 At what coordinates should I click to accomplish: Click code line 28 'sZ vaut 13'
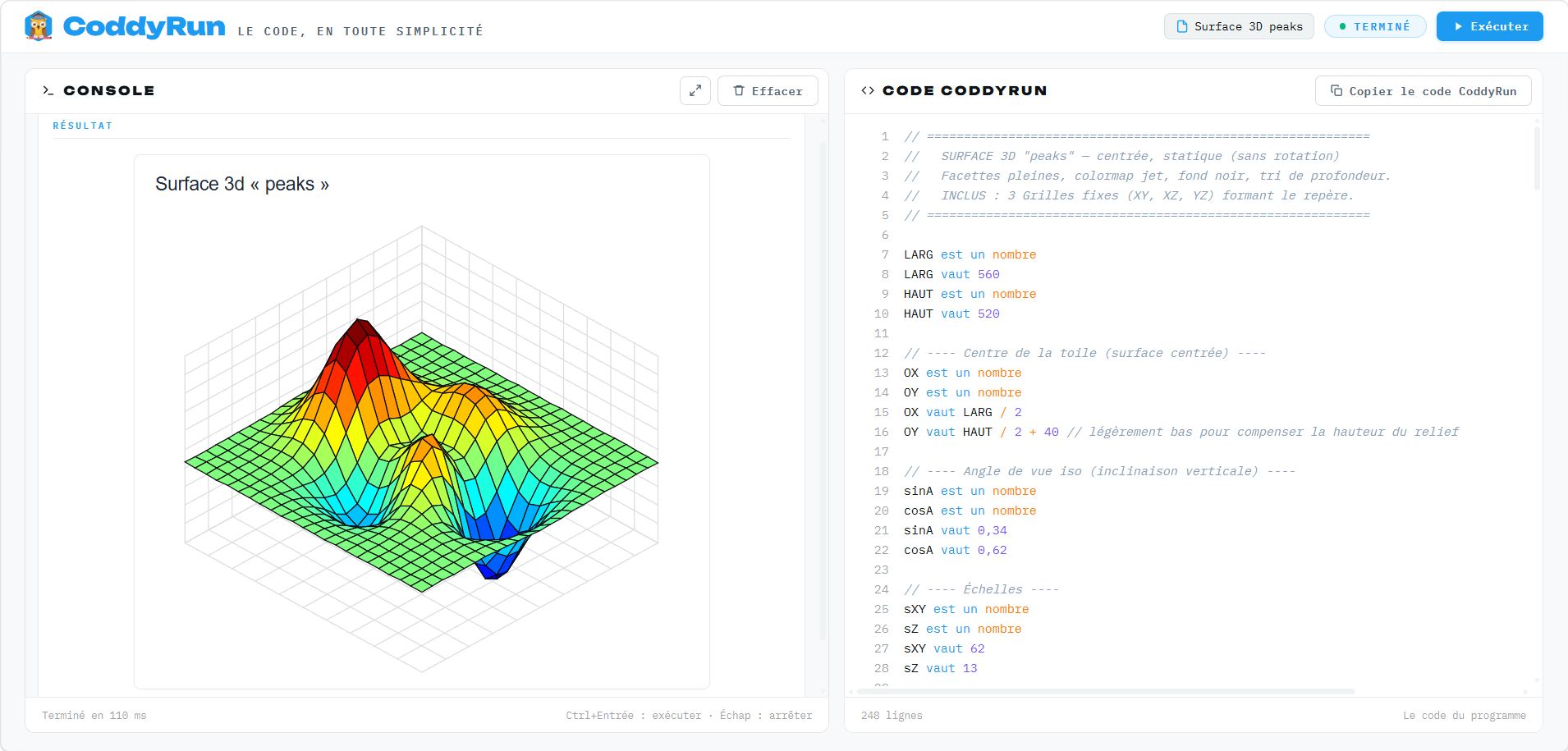pos(941,668)
